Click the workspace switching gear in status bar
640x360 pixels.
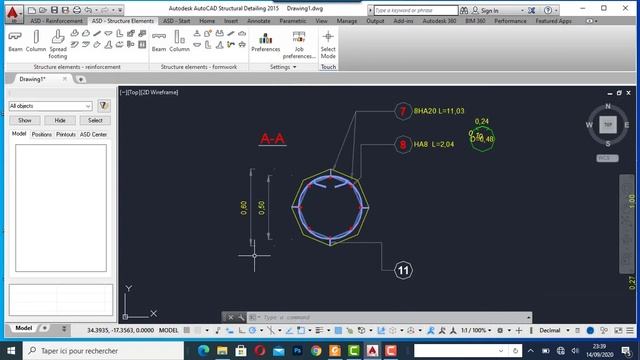click(500, 330)
